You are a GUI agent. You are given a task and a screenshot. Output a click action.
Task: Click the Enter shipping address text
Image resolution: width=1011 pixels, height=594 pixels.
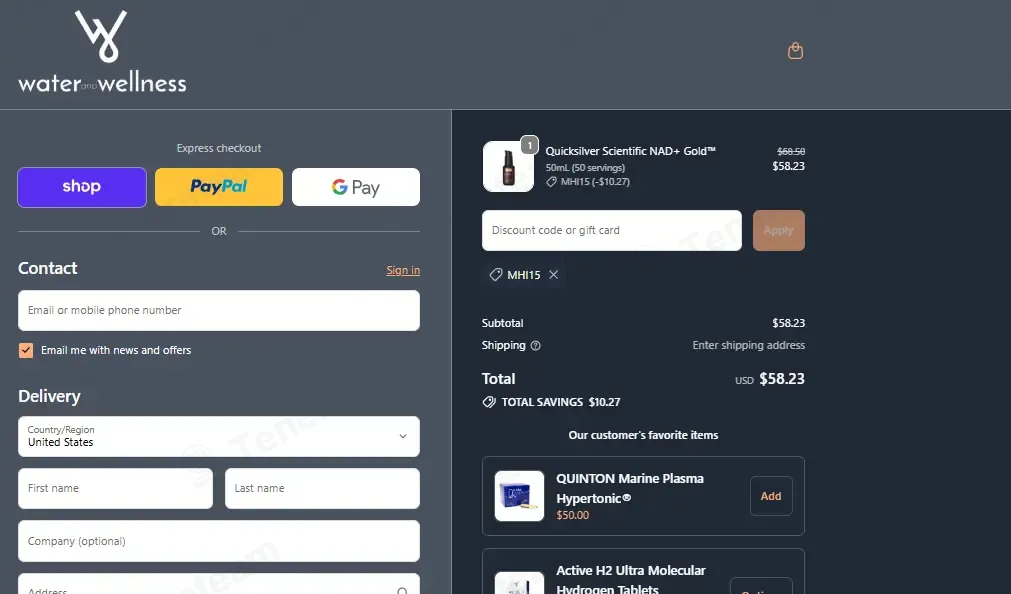(x=749, y=345)
